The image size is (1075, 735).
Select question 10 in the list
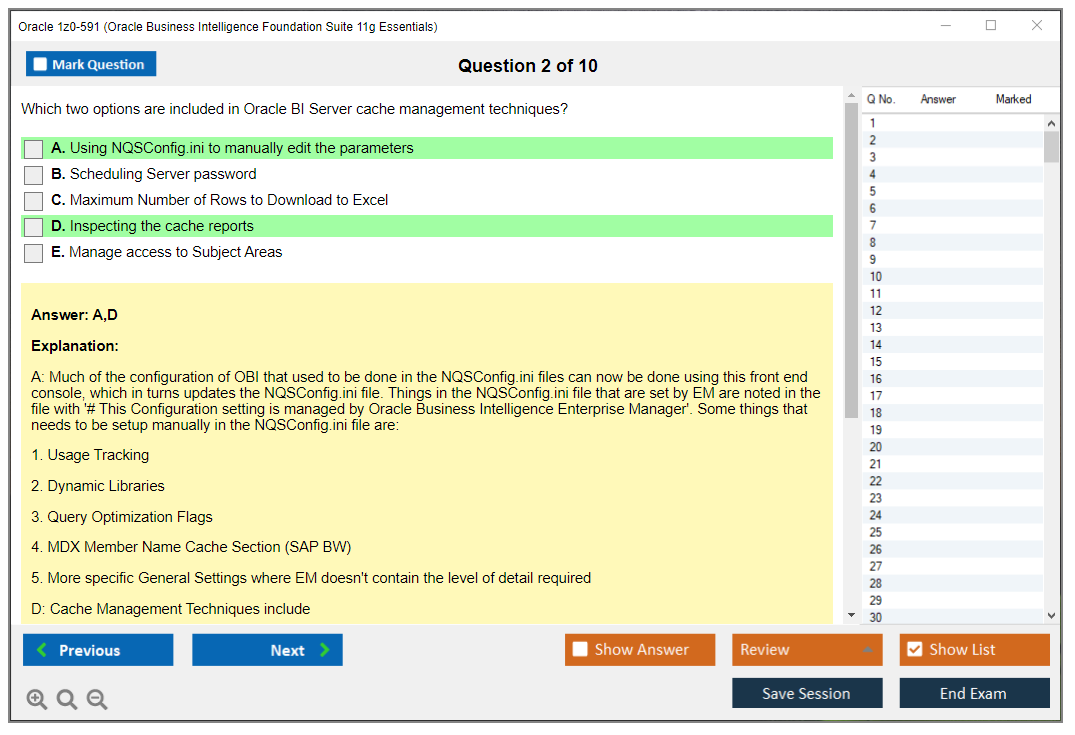coord(876,277)
